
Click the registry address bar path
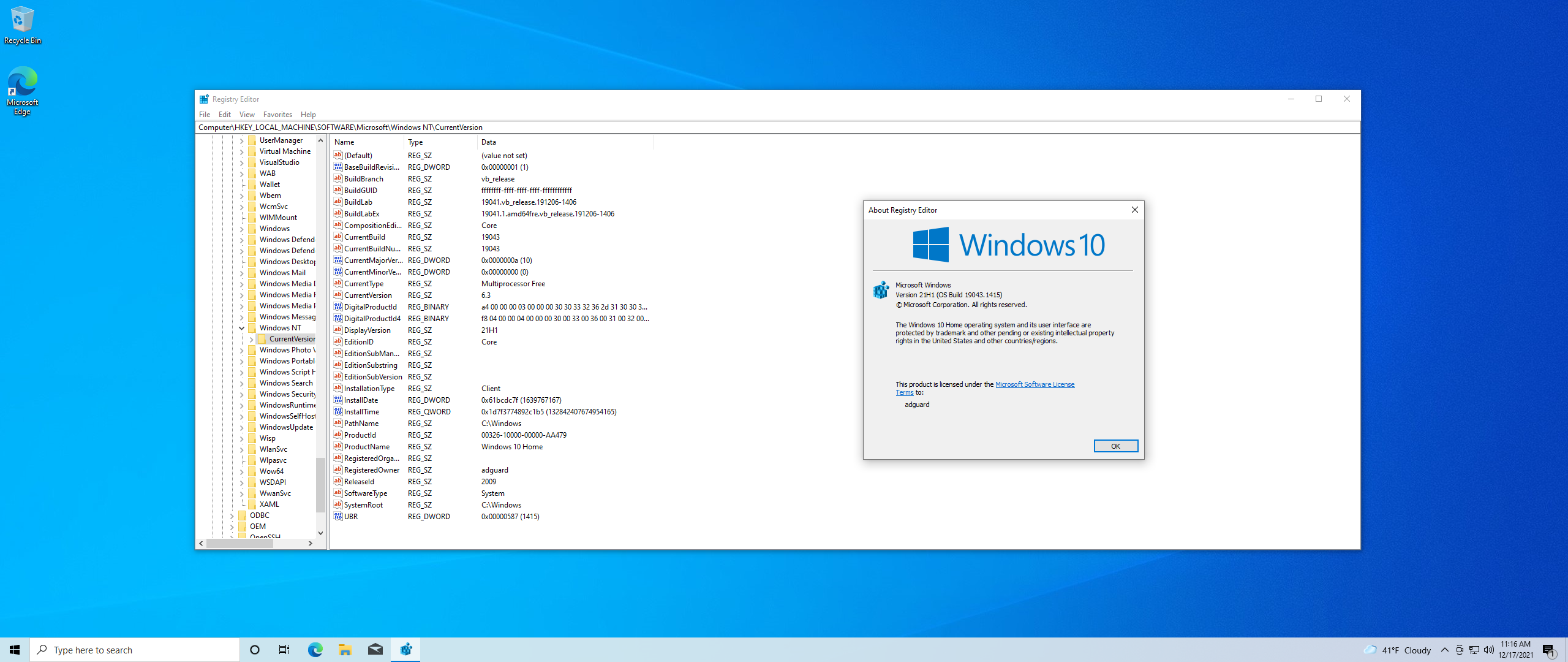778,127
